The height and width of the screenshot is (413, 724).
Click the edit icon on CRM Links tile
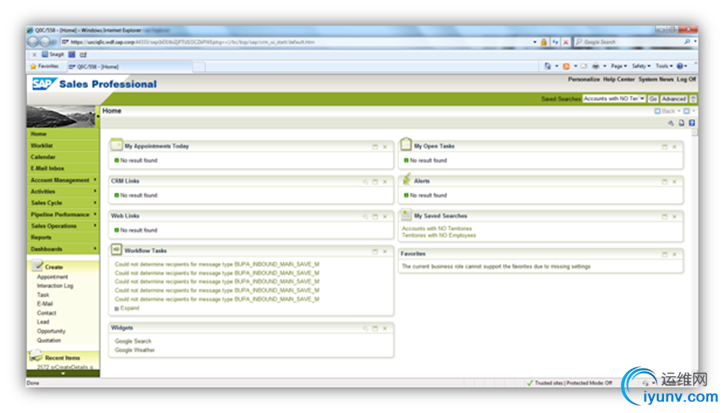click(365, 182)
